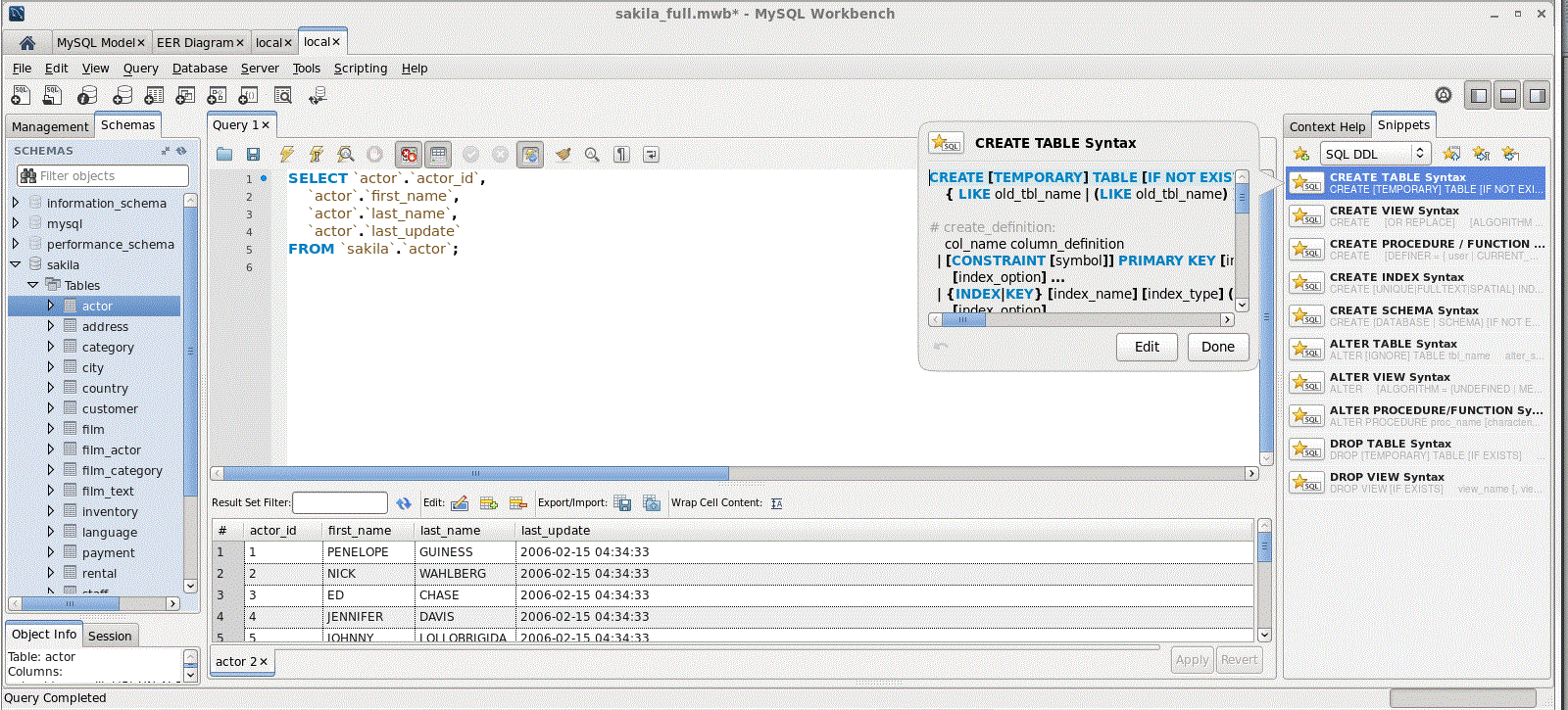The height and width of the screenshot is (710, 1568).
Task: Open the schema inspector database info icon
Action: click(87, 96)
